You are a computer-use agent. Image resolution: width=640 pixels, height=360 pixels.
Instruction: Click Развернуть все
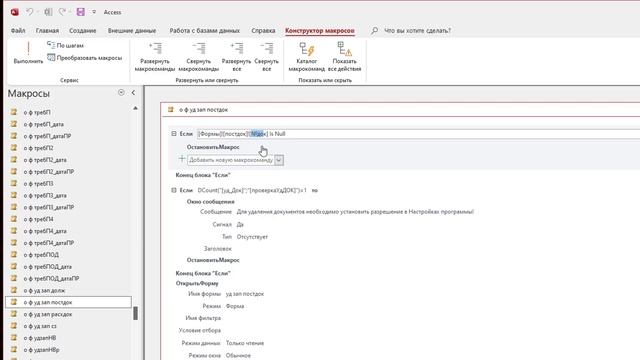coord(236,57)
